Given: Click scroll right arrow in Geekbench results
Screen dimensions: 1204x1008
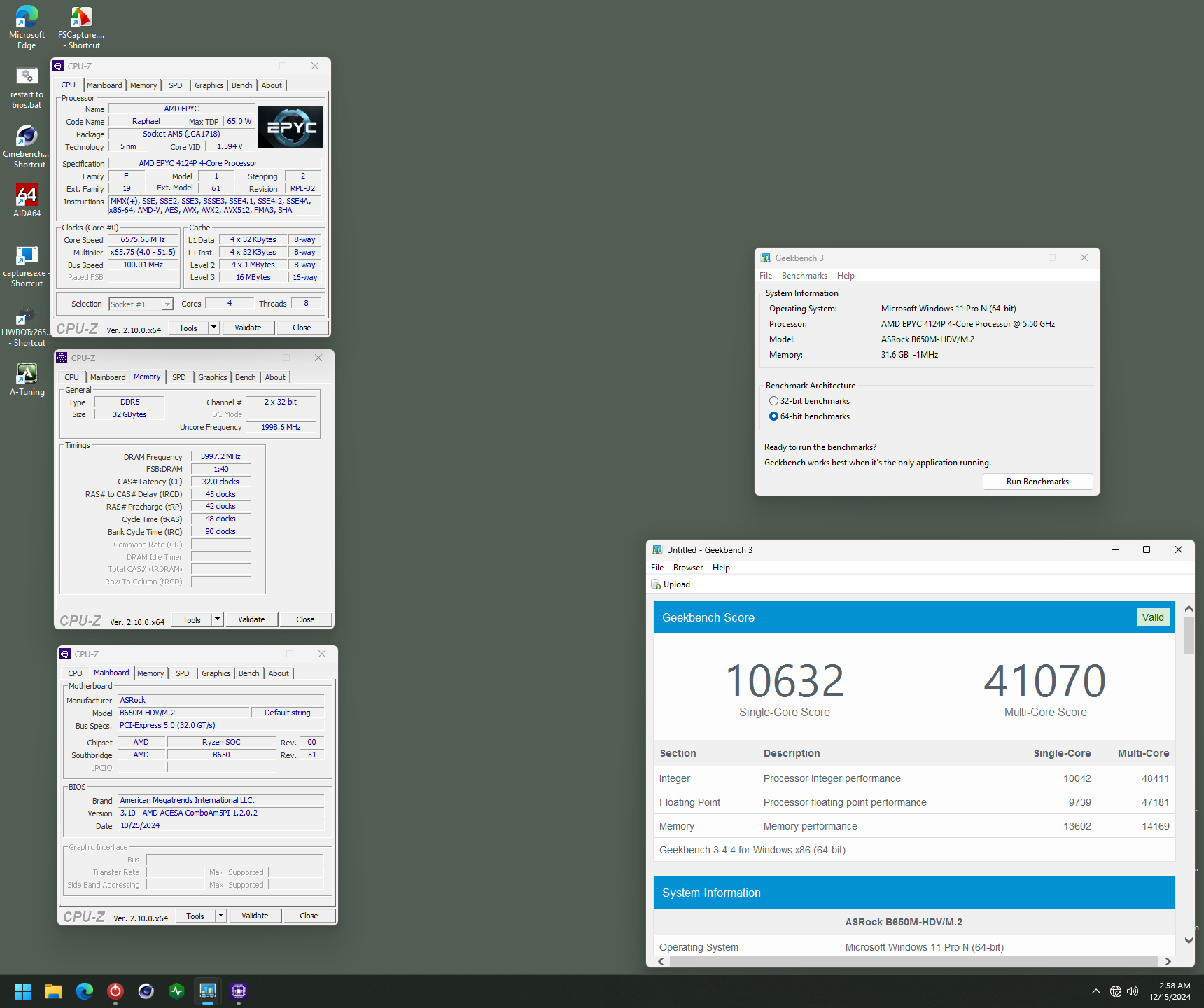Looking at the screenshot, I should pos(1168,961).
